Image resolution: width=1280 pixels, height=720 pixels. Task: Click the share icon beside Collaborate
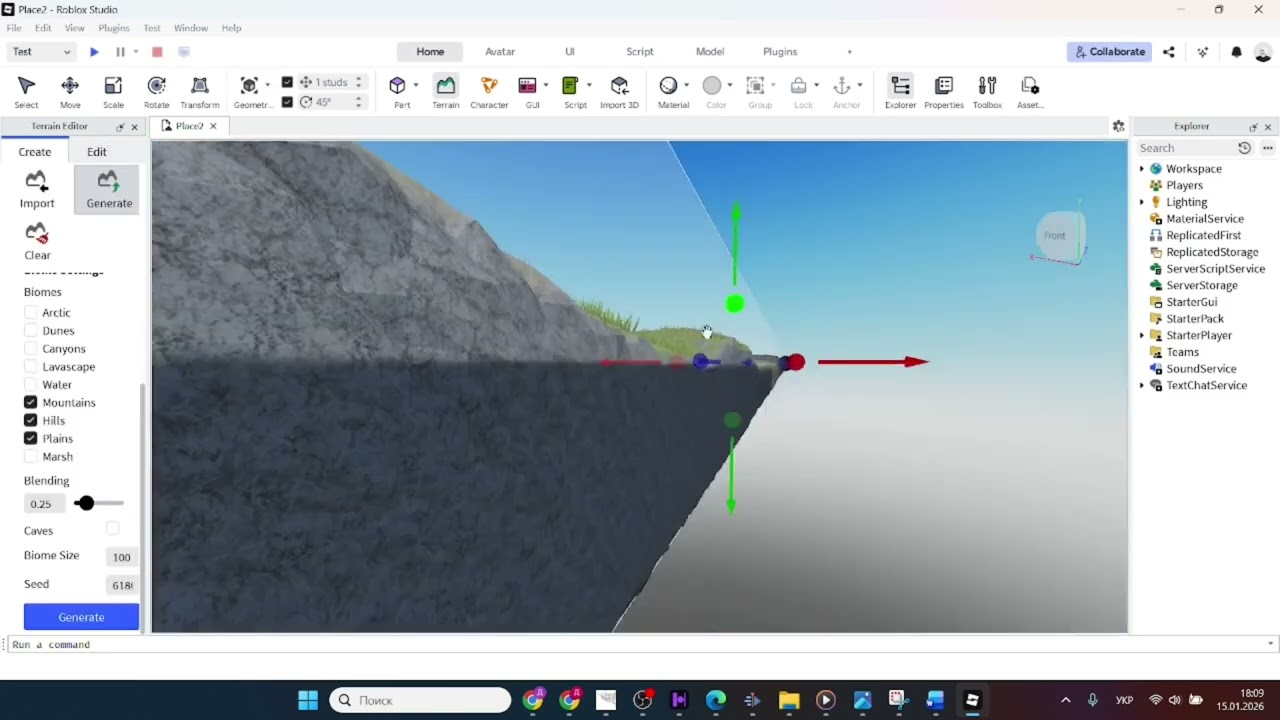pos(1168,52)
